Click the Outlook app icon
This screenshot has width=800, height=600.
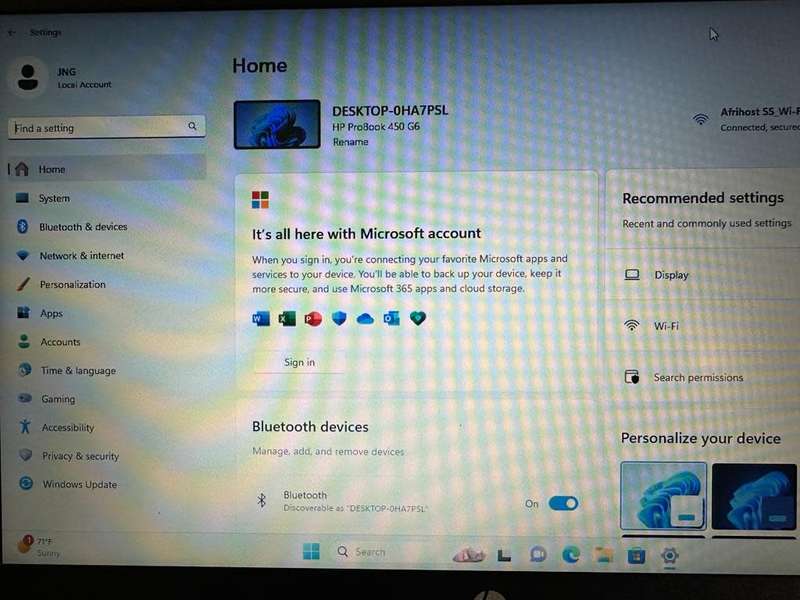click(391, 319)
